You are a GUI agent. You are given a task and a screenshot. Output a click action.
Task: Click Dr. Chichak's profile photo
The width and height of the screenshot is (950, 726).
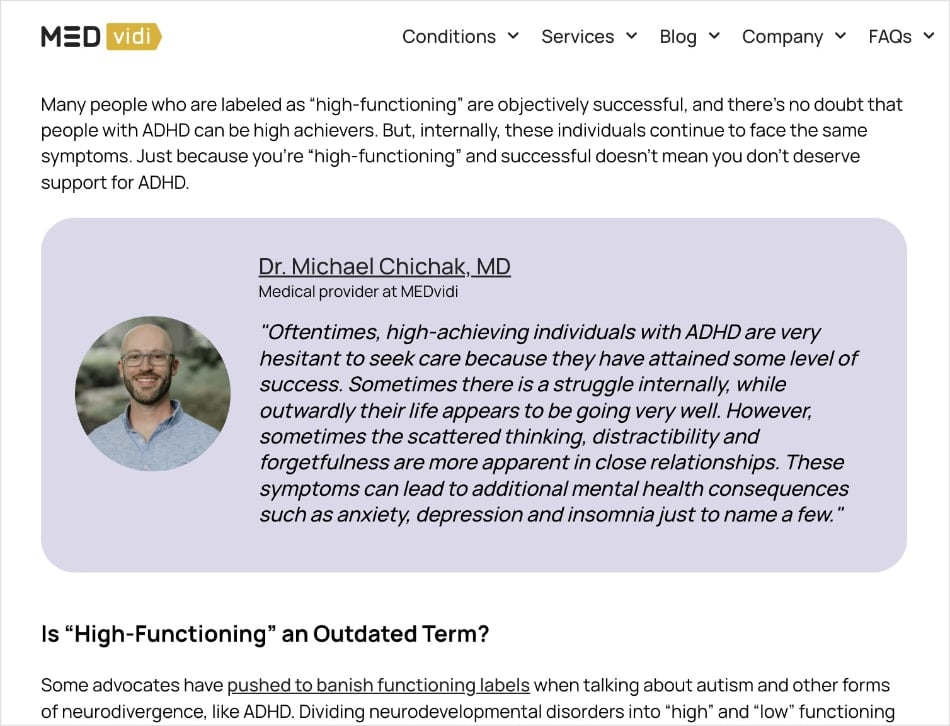click(x=152, y=391)
